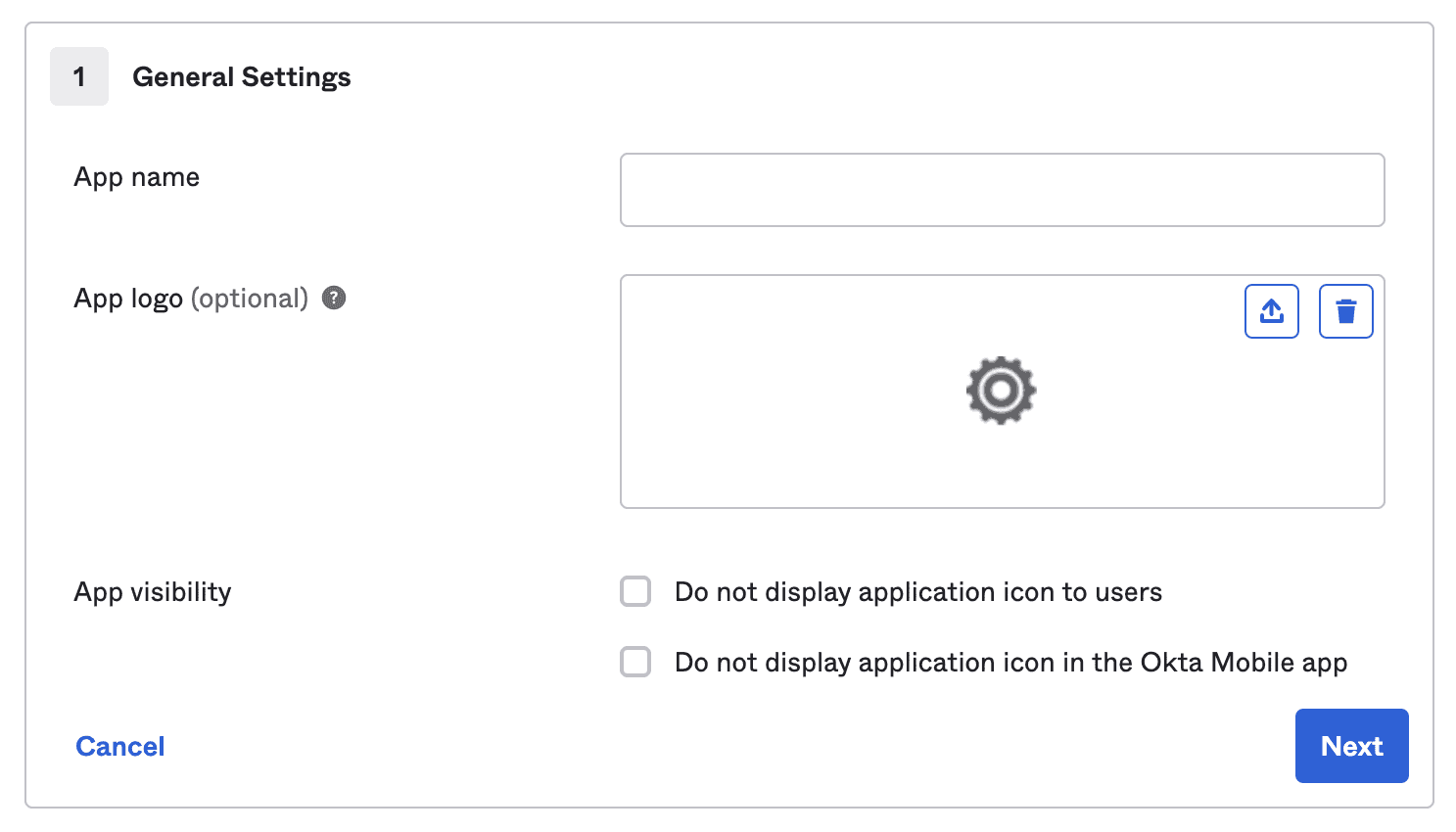
Task: Click the Cancel link
Action: tap(120, 746)
